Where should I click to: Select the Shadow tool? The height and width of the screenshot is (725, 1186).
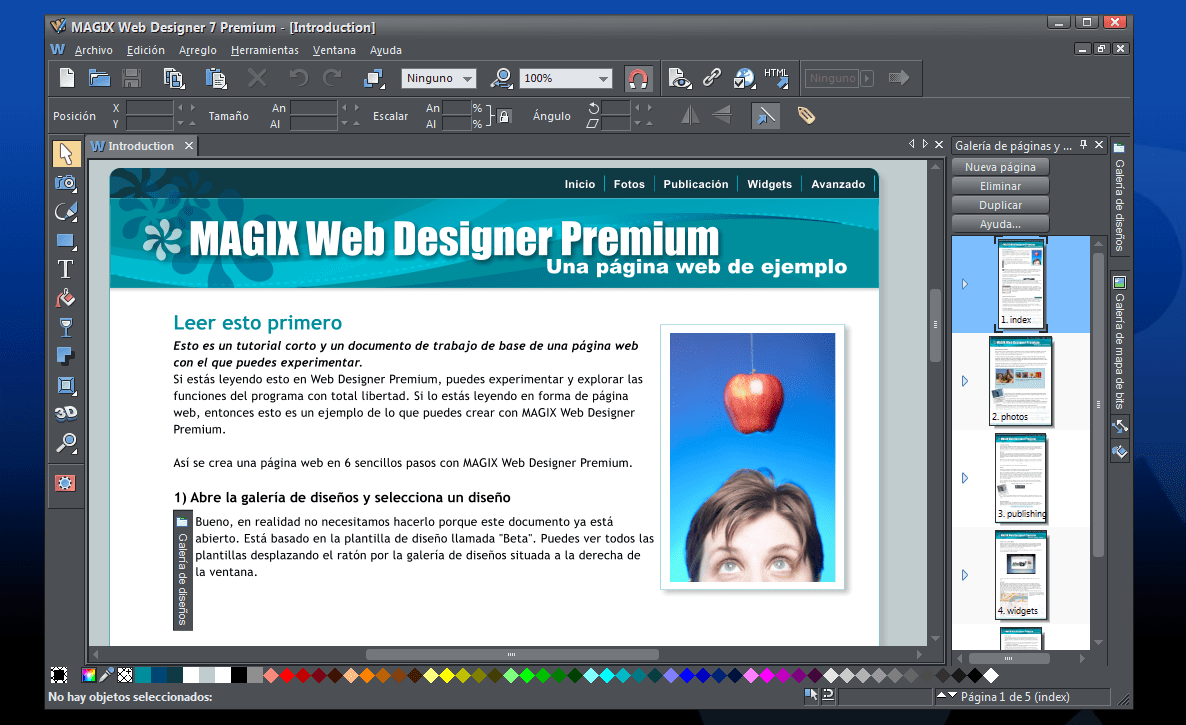(x=66, y=356)
